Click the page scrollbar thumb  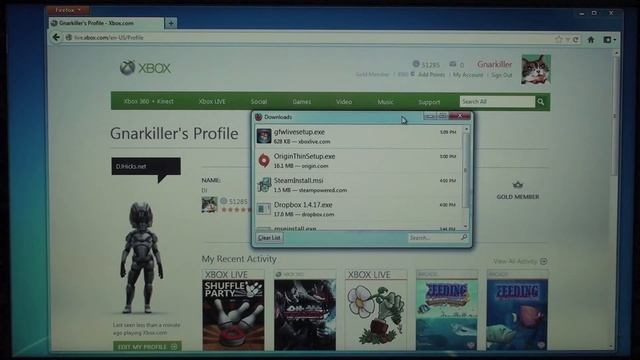point(616,117)
